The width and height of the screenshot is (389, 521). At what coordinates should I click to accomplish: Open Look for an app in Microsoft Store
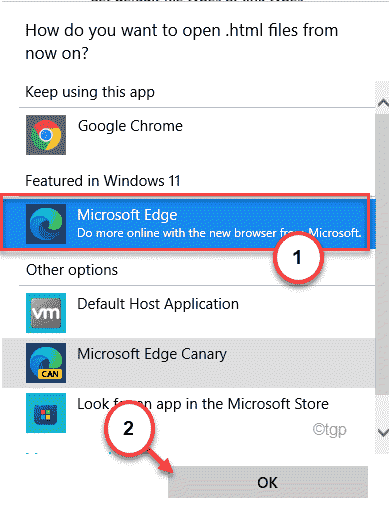pyautogui.click(x=203, y=404)
